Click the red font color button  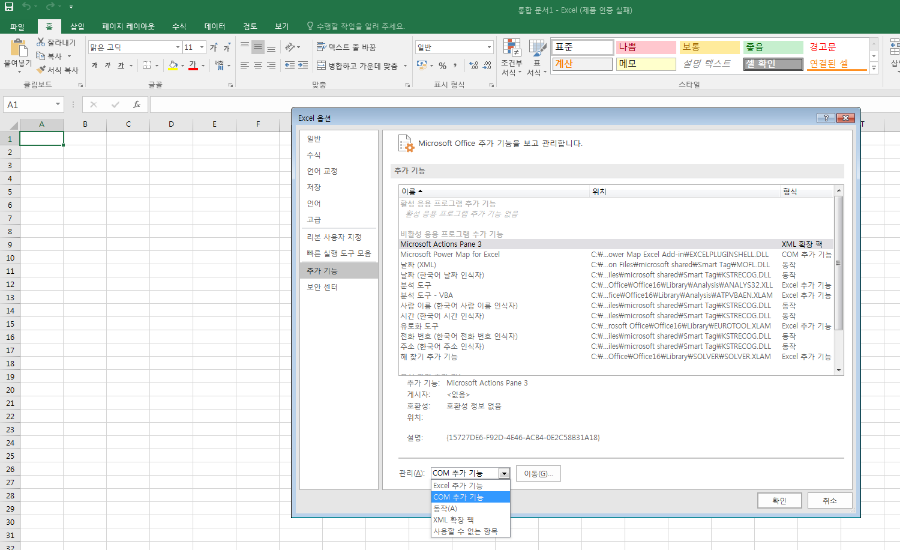pyautogui.click(x=193, y=65)
